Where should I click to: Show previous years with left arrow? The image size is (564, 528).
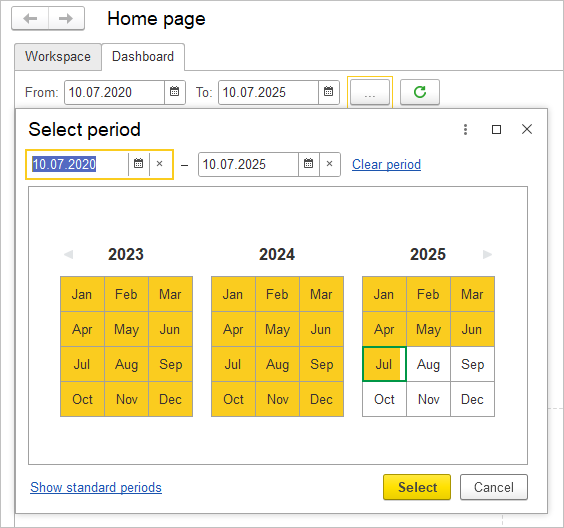[x=68, y=254]
